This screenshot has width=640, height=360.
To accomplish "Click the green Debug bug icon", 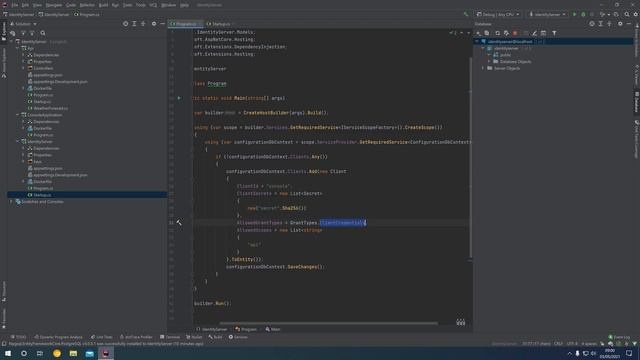I will click(583, 14).
